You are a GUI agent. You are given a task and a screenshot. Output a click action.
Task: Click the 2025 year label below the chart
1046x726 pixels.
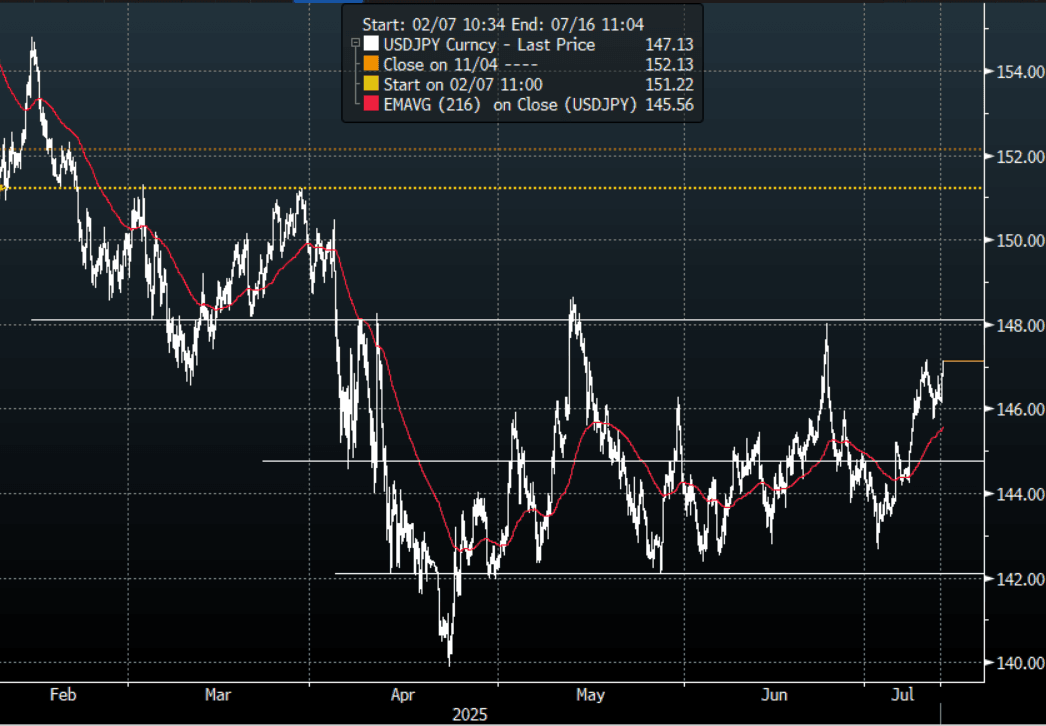[x=469, y=714]
